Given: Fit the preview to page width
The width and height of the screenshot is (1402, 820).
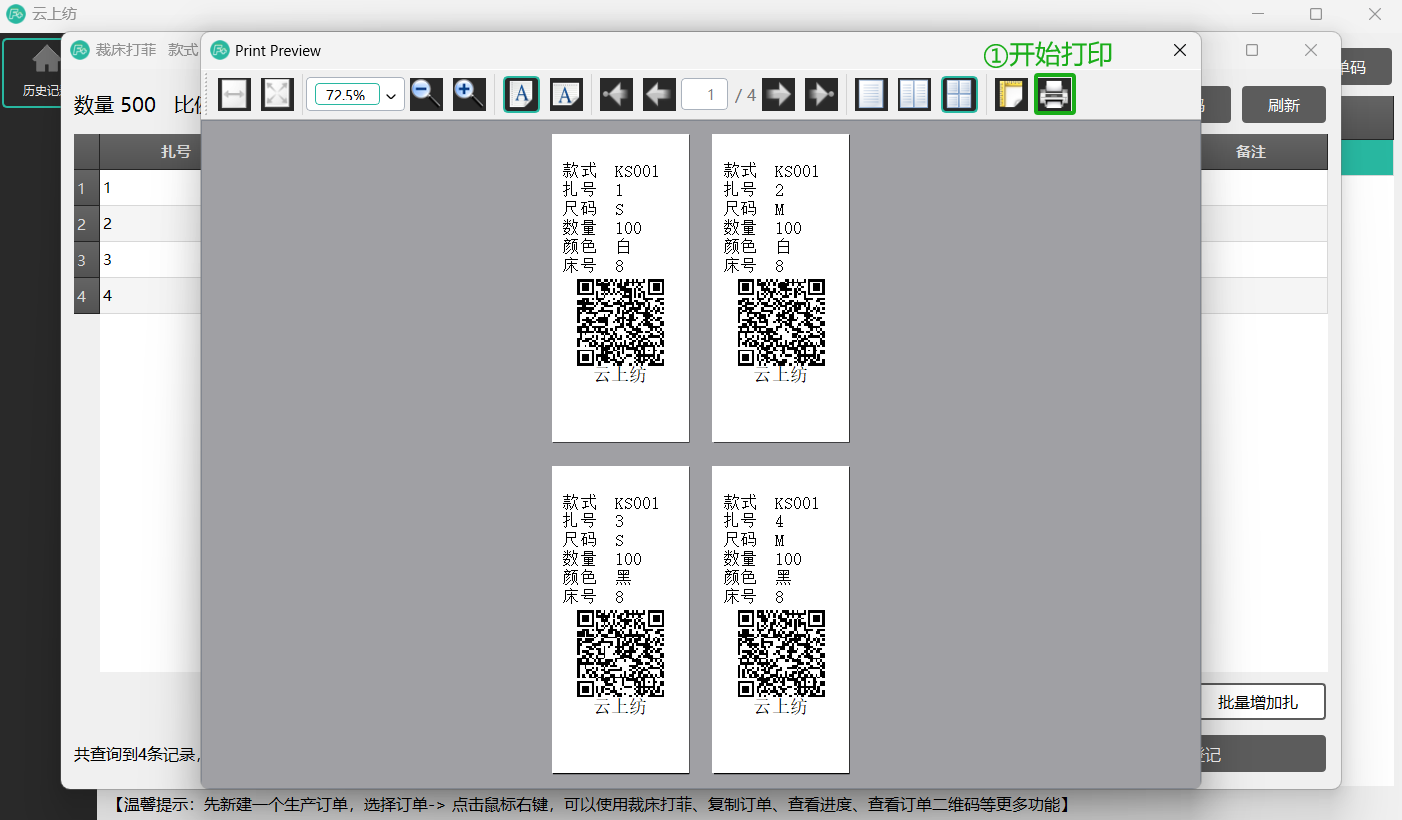Looking at the screenshot, I should 234,95.
